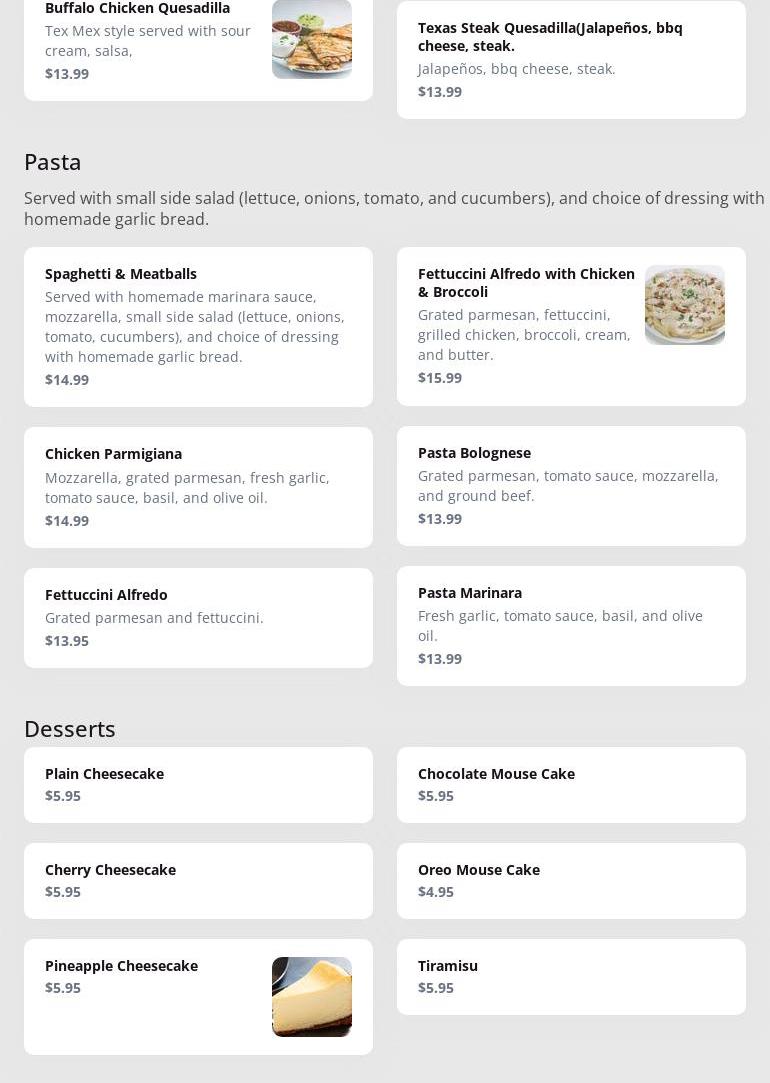The image size is (770, 1083).
Task: Add Plain Cheesecake dessert
Action: click(198, 785)
